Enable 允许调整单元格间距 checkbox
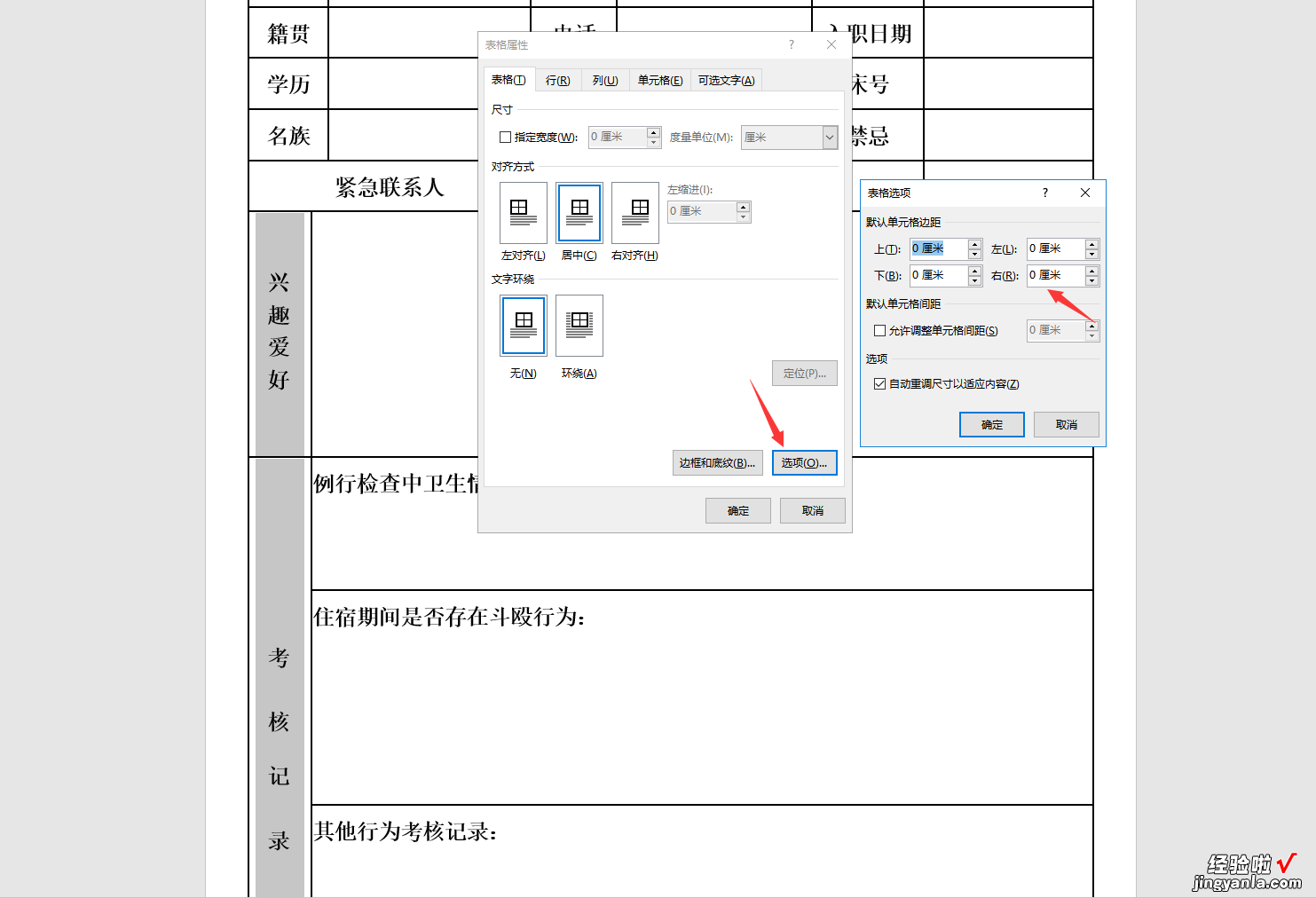Viewport: 1316px width, 898px height. [879, 331]
